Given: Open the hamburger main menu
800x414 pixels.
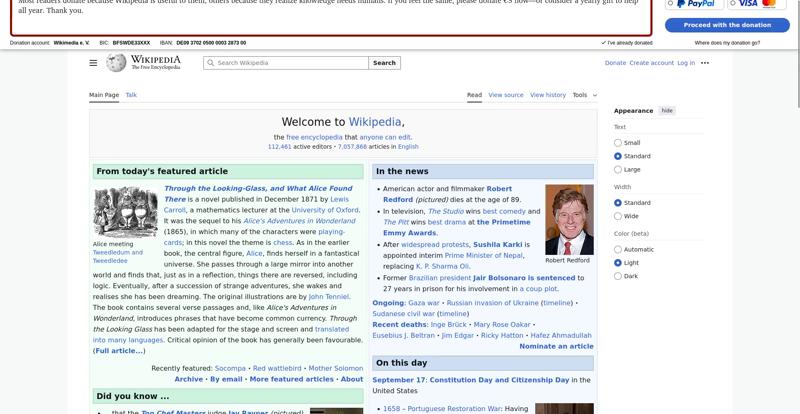Looking at the screenshot, I should (93, 63).
